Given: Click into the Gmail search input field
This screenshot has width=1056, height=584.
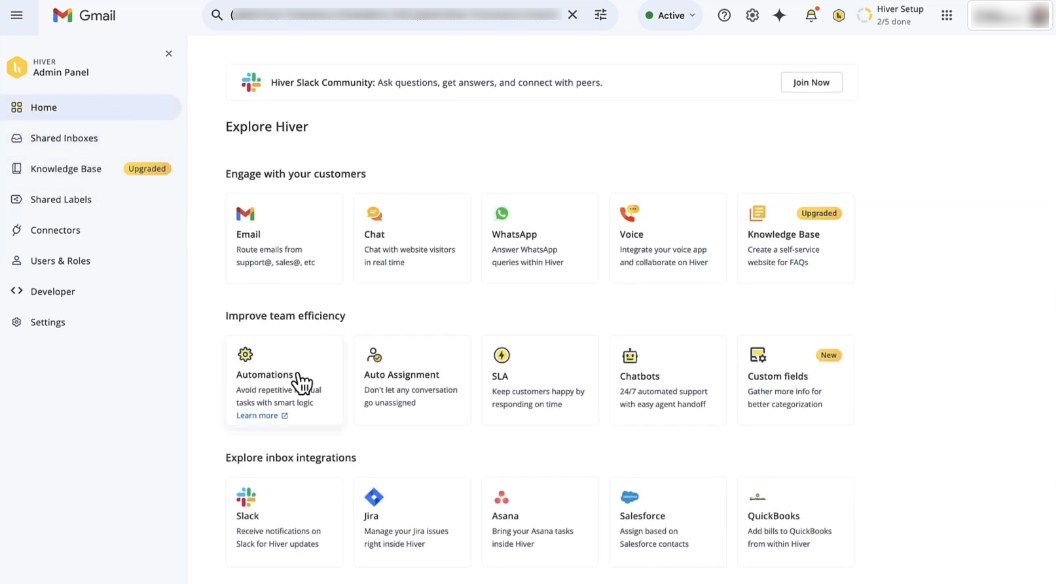Looking at the screenshot, I should click(395, 15).
